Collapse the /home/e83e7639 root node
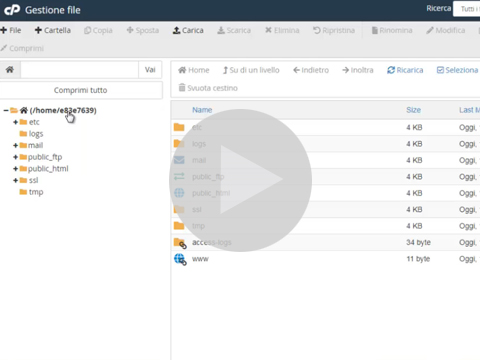Viewport: 480px width, 360px height. (x=6, y=110)
